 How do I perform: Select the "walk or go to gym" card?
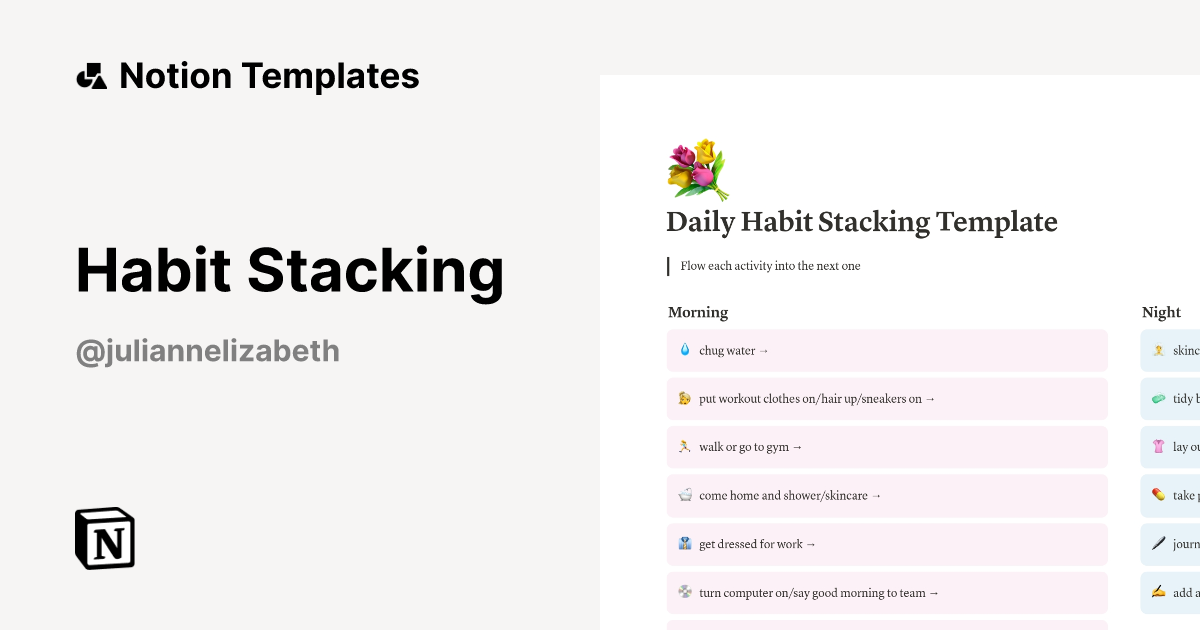887,447
